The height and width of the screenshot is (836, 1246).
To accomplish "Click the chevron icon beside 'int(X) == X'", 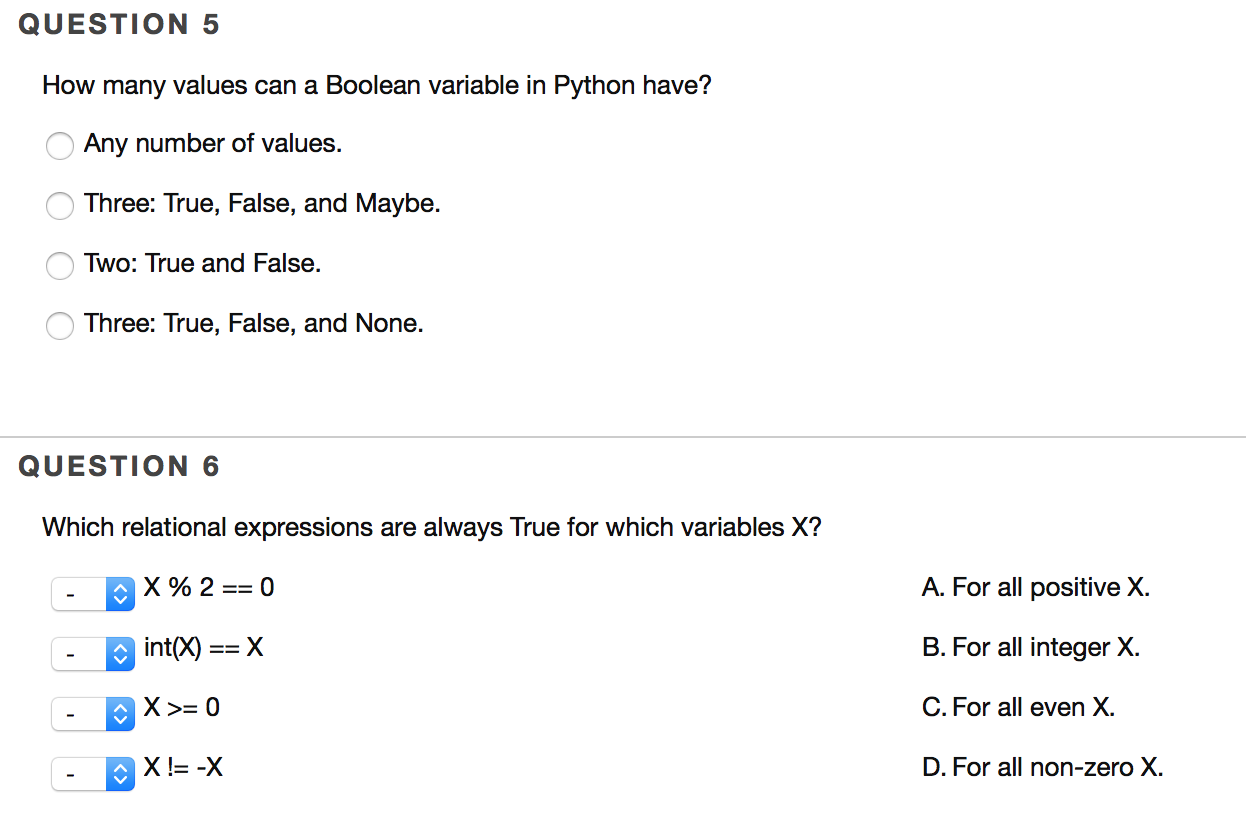I will (x=120, y=653).
